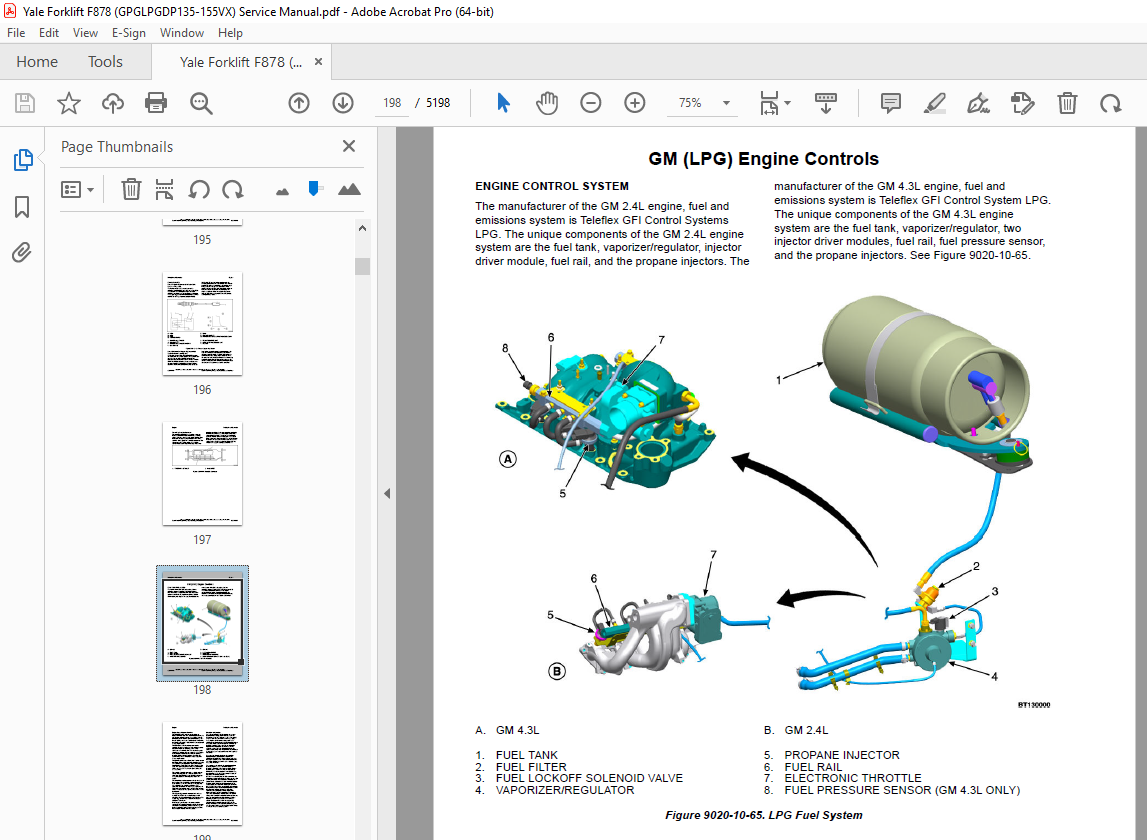
Task: Click the 'FUEL LOCKOFF SOLENOID VALVE' legend entry
Action: (589, 779)
